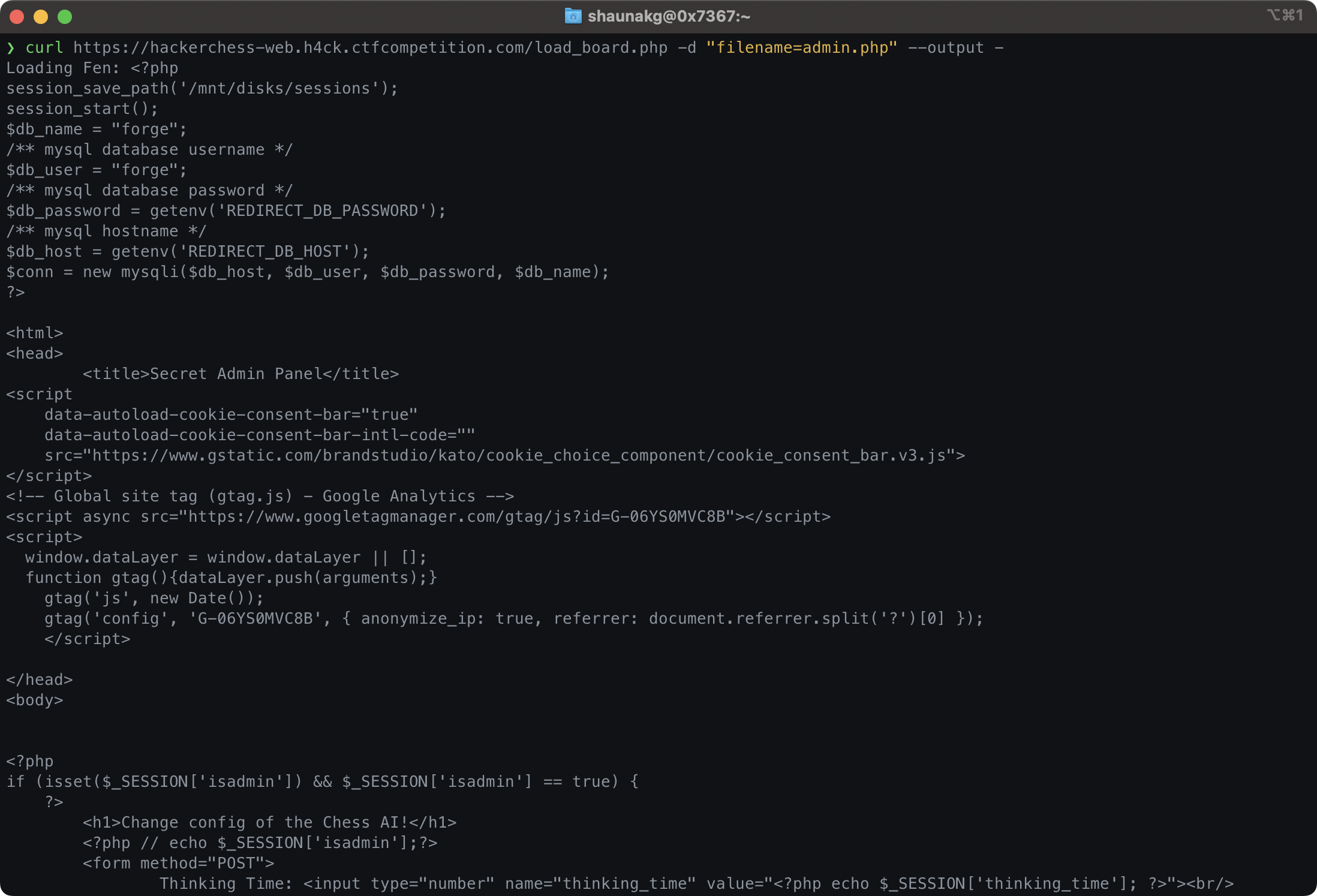Click the yellow minimize window button
This screenshot has height=896, width=1317.
coord(41,17)
